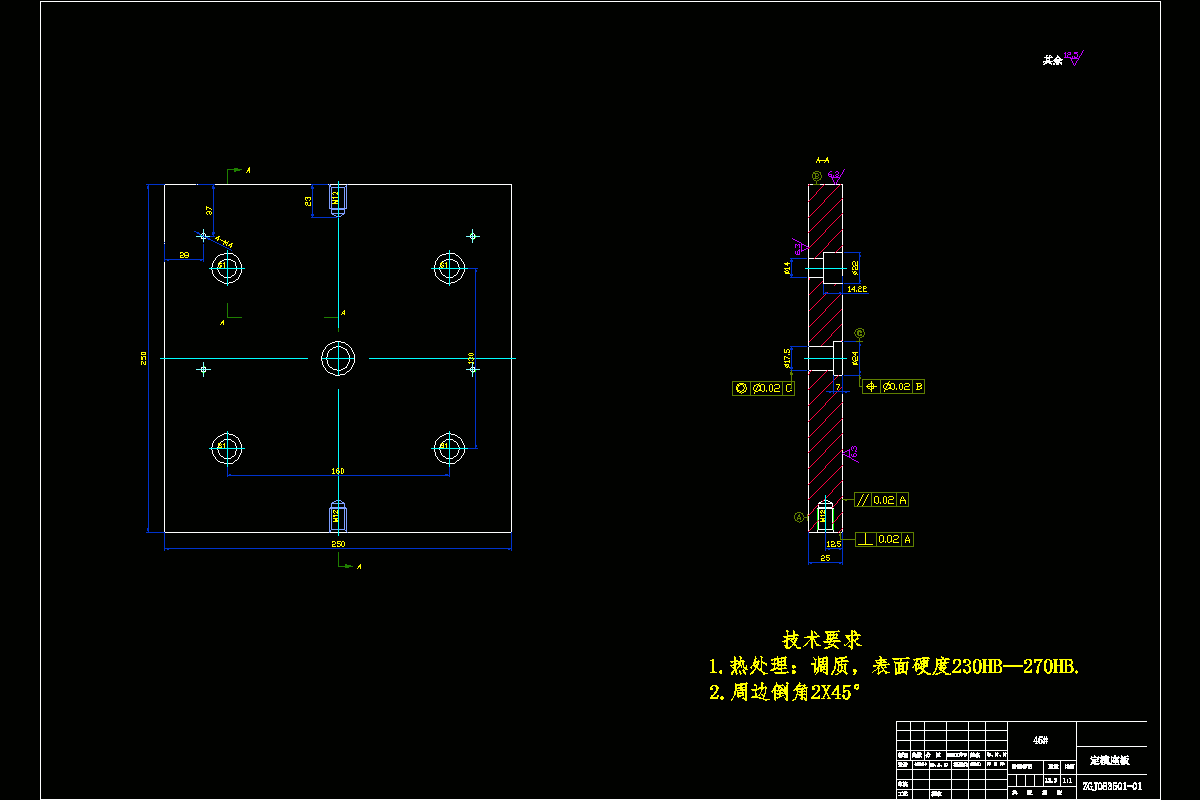Select the 12.5 dimension in section view
Viewport: 1200px width, 800px height.
click(x=833, y=543)
